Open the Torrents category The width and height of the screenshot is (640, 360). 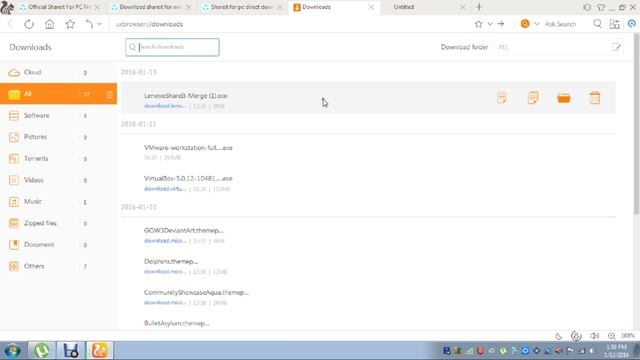point(58,158)
